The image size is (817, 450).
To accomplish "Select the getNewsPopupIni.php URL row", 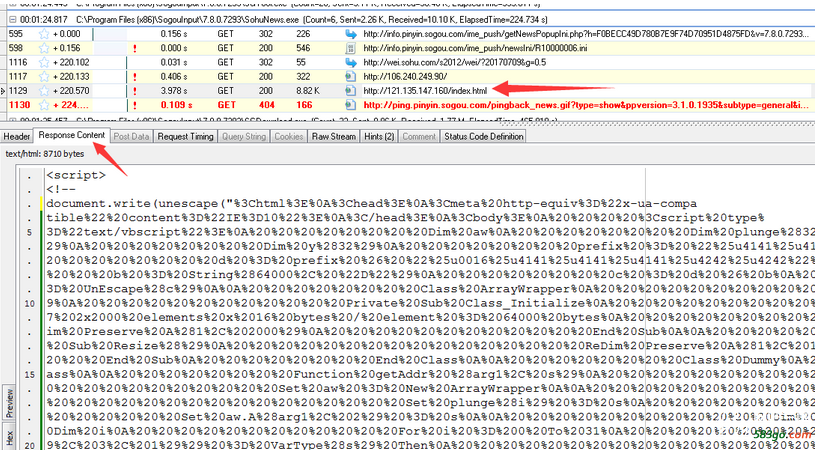I will click(586, 34).
